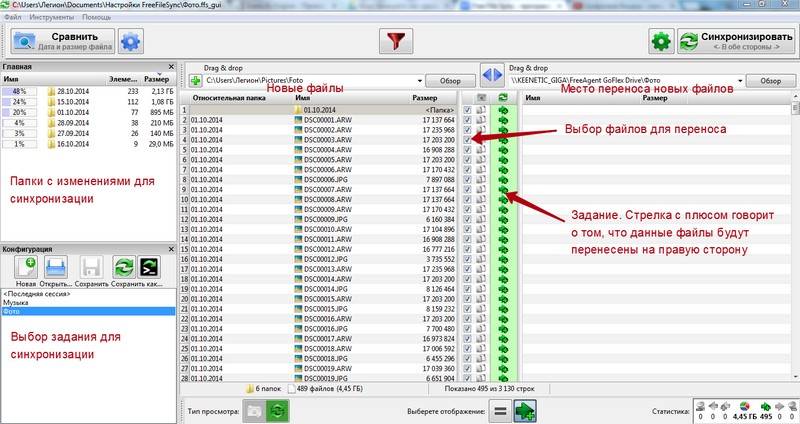Viewport: 800px width, 424px height.
Task: Open Помощь menu
Action: [x=96, y=17]
